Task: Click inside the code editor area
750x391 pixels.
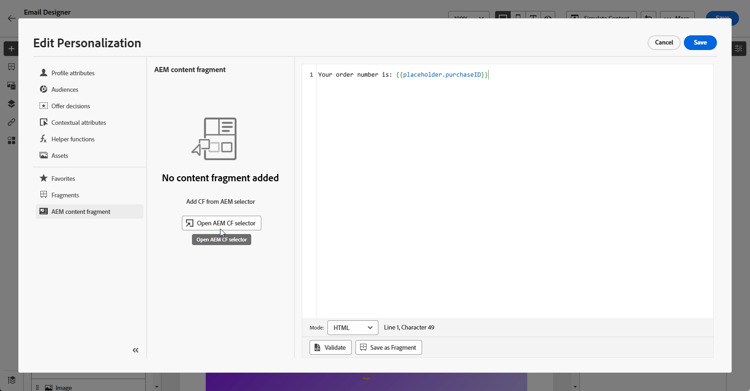Action: pos(514,191)
